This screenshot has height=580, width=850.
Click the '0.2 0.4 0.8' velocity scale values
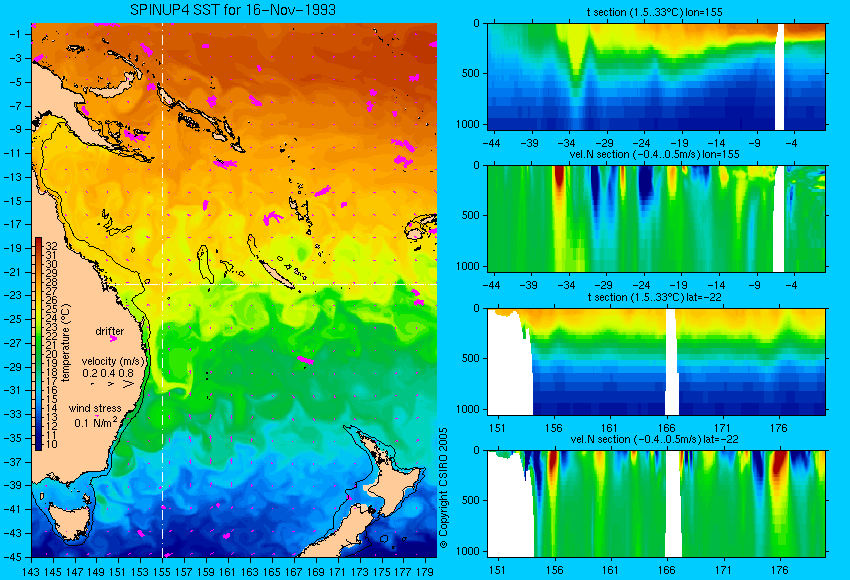tap(108, 373)
